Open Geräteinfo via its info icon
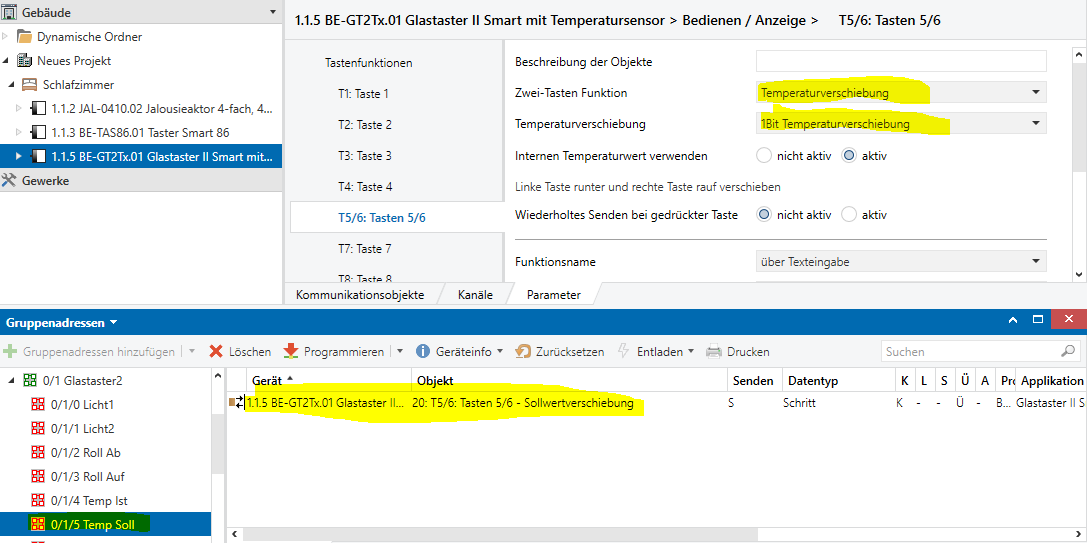 pos(423,352)
